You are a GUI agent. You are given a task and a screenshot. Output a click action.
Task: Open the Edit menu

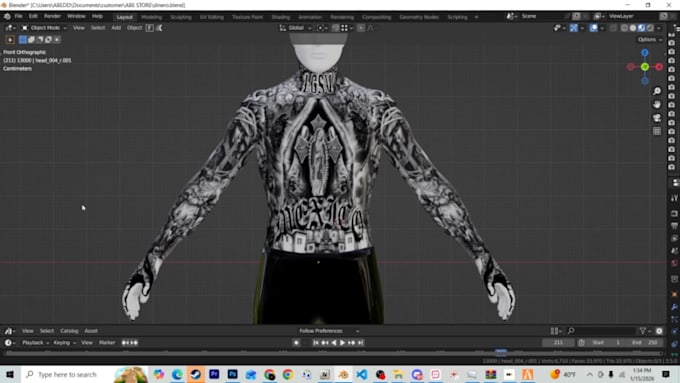tap(33, 16)
